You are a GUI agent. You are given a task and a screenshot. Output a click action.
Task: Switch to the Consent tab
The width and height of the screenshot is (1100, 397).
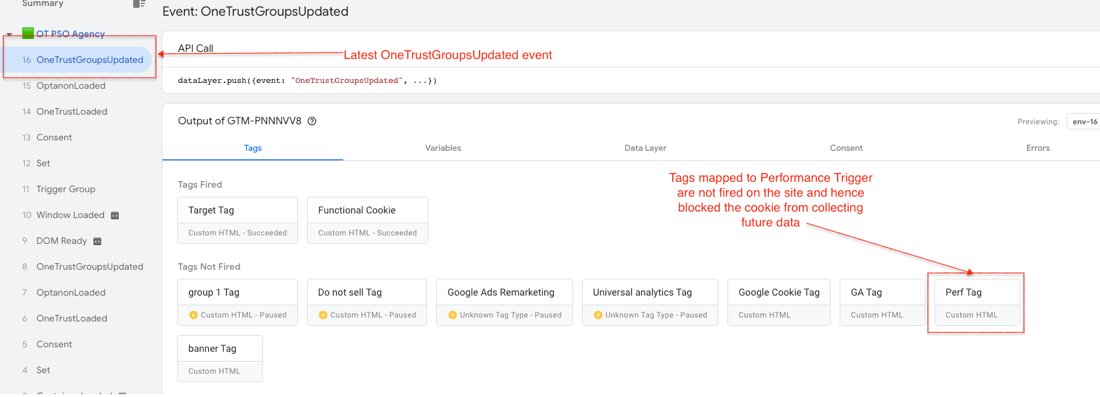pyautogui.click(x=846, y=148)
